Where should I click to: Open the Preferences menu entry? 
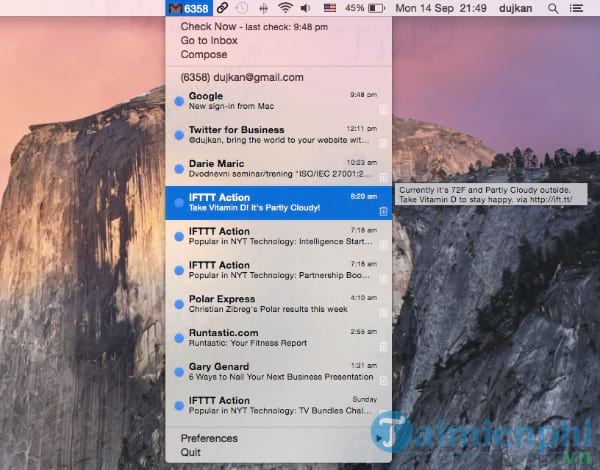(279, 438)
